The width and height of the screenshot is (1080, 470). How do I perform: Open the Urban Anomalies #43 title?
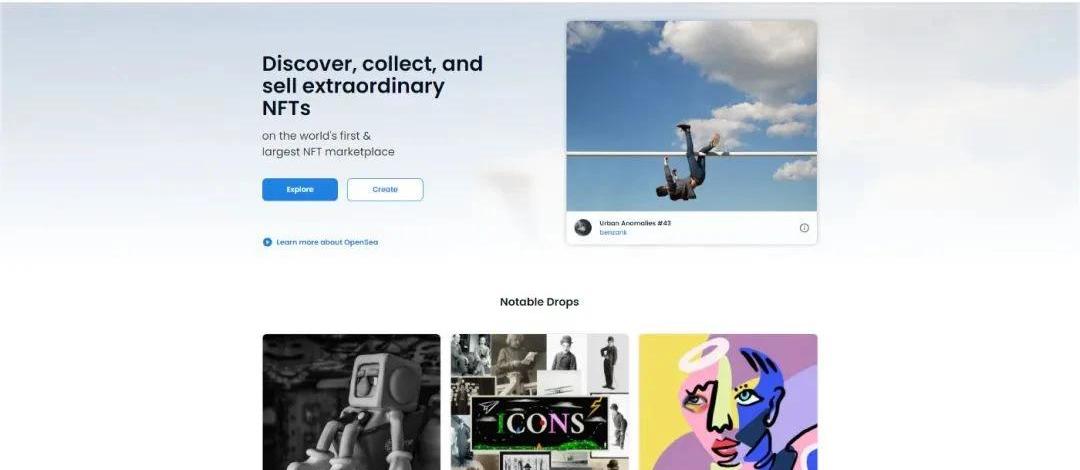[x=635, y=223]
